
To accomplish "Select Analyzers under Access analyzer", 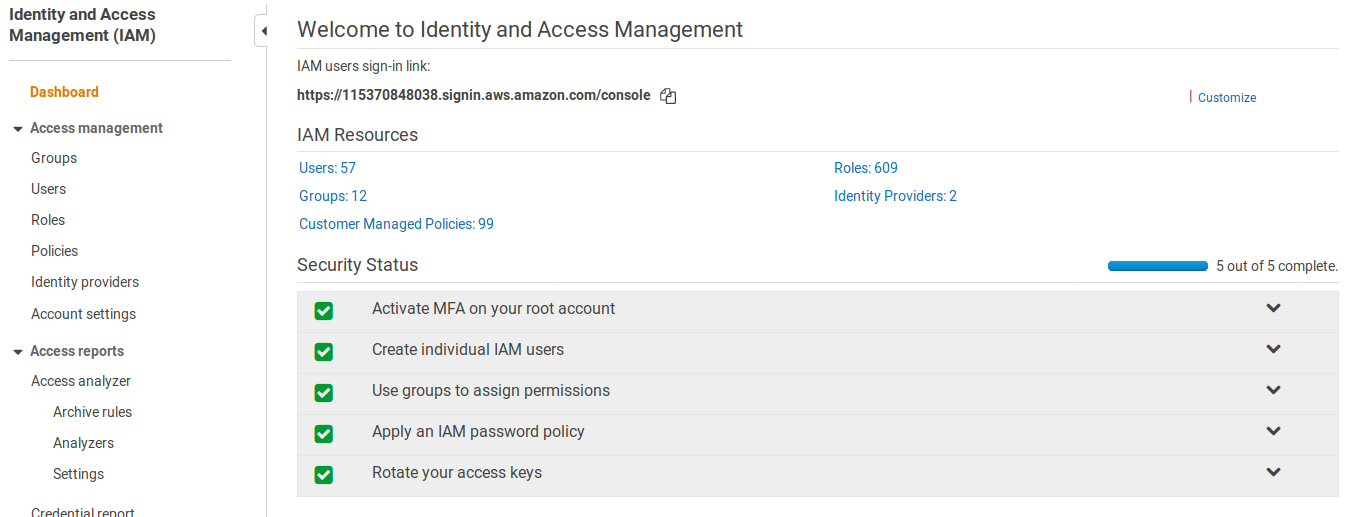I will pyautogui.click(x=83, y=443).
